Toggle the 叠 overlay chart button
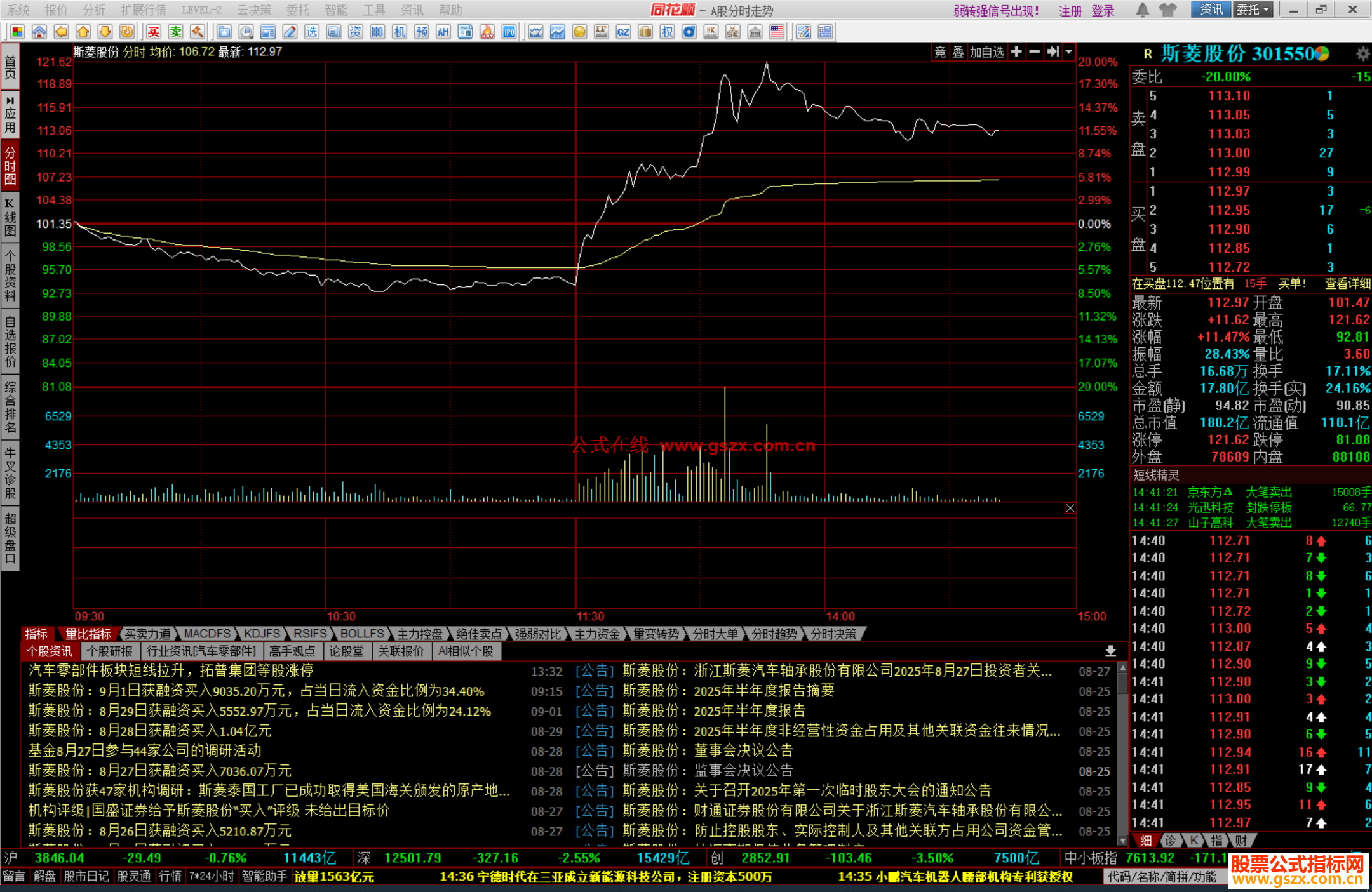This screenshot has height=892, width=1372. [958, 52]
